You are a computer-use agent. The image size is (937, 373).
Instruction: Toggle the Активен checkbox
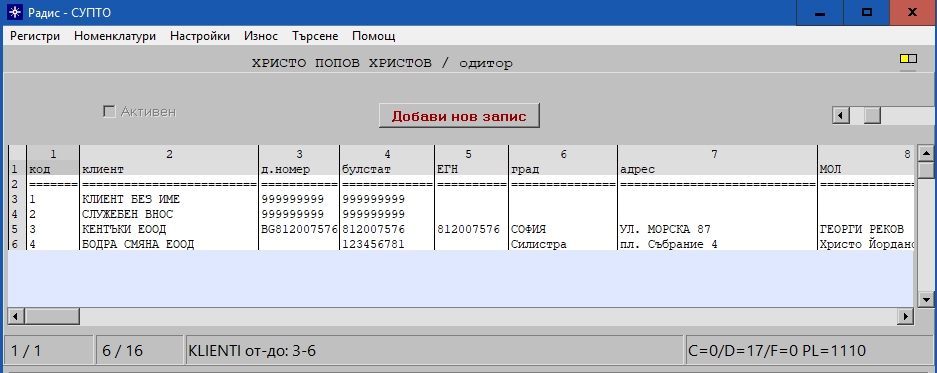click(x=109, y=112)
